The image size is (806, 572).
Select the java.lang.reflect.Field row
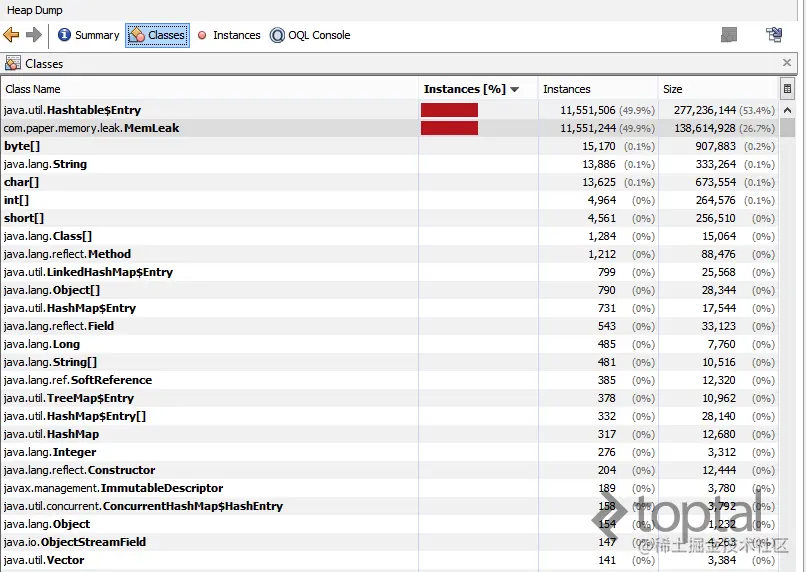click(x=390, y=326)
